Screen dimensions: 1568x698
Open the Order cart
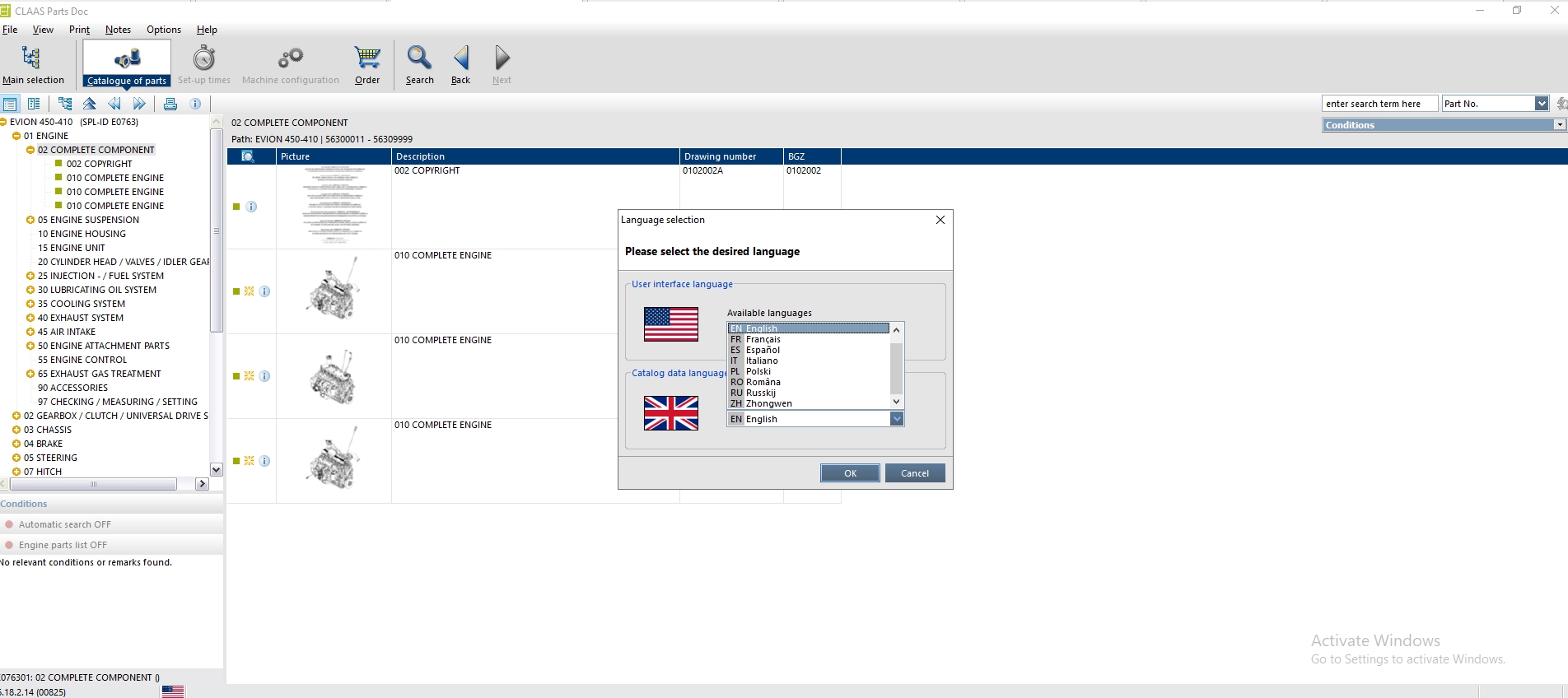point(367,65)
